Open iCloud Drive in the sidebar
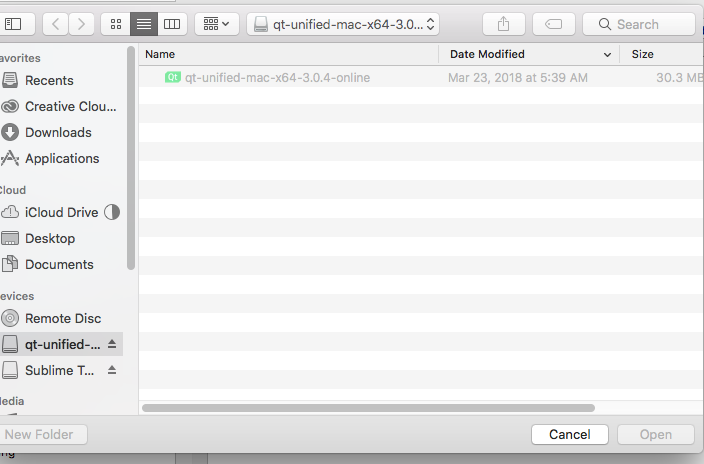 (61, 212)
